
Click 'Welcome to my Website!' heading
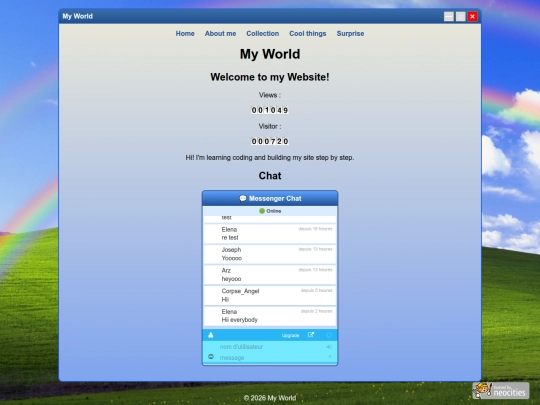pyautogui.click(x=270, y=77)
